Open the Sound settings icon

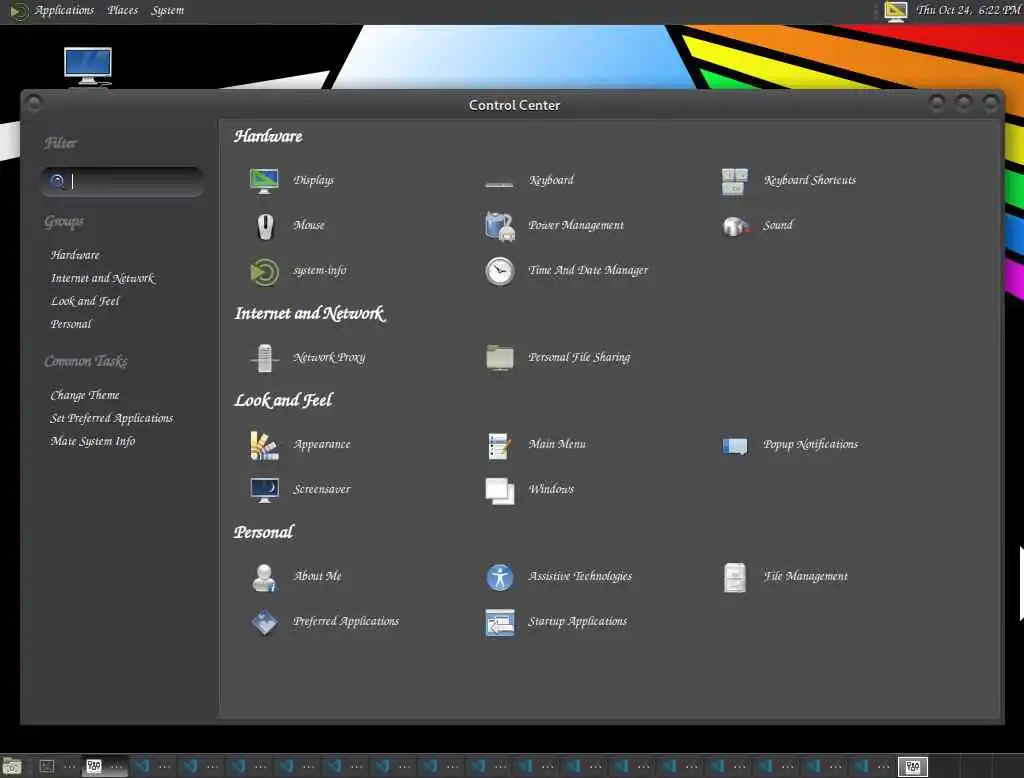[x=735, y=226]
